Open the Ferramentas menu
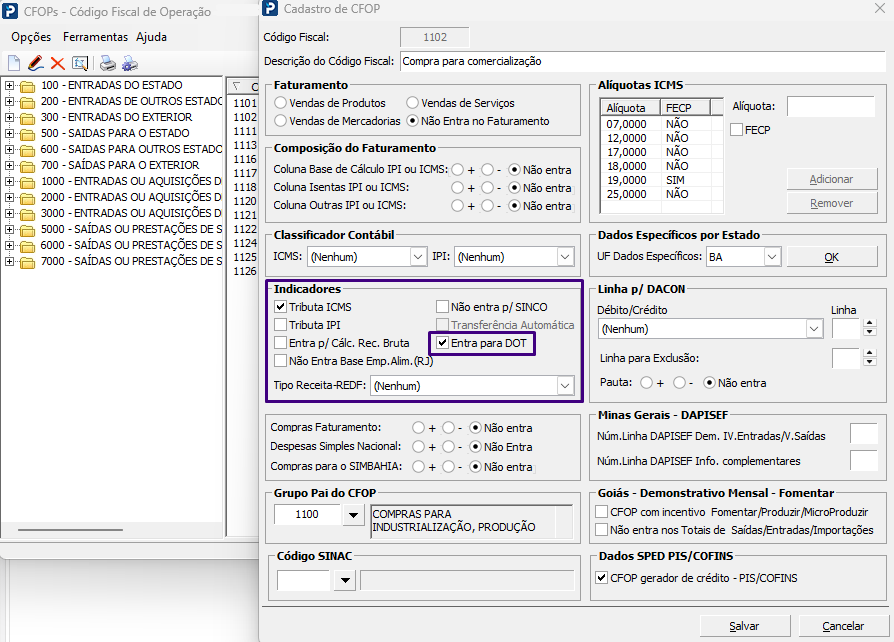Image resolution: width=894 pixels, height=642 pixels. pyautogui.click(x=95, y=37)
